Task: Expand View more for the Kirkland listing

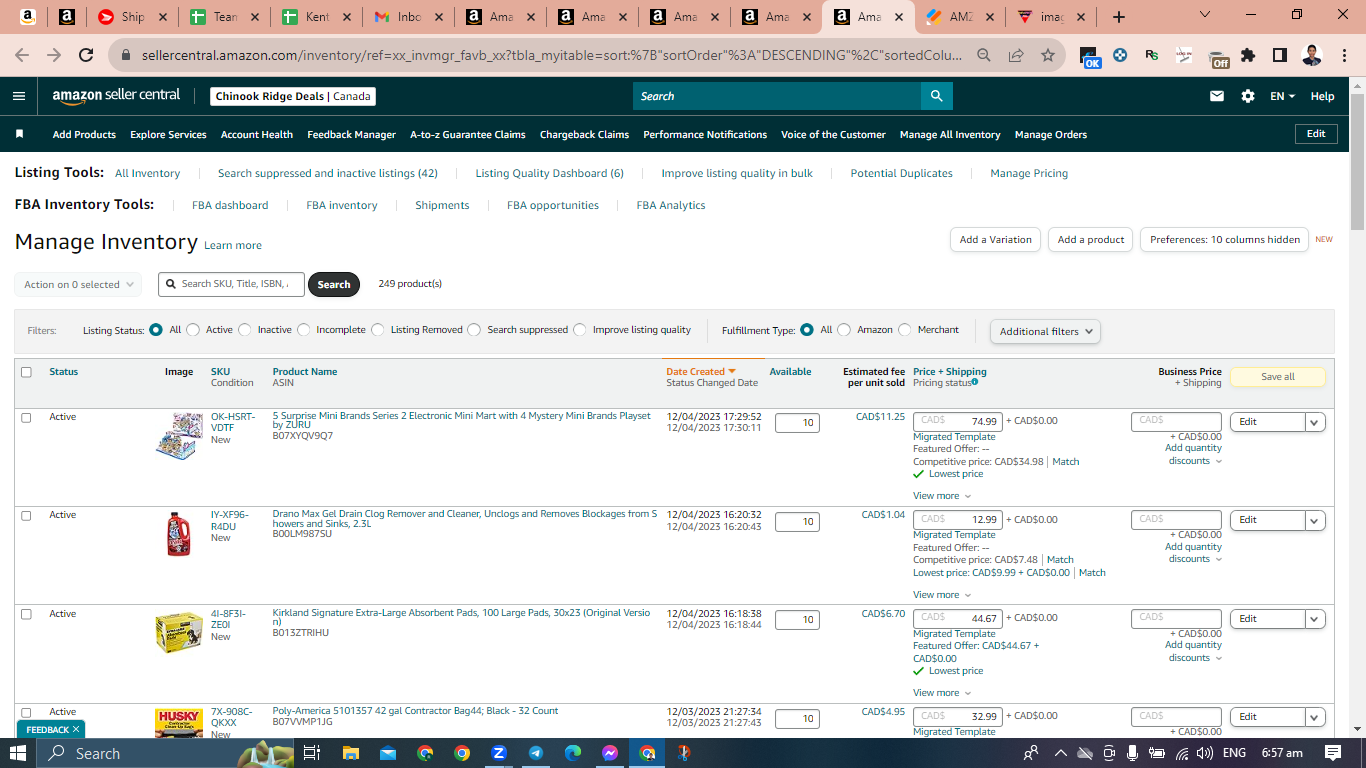Action: (x=941, y=693)
